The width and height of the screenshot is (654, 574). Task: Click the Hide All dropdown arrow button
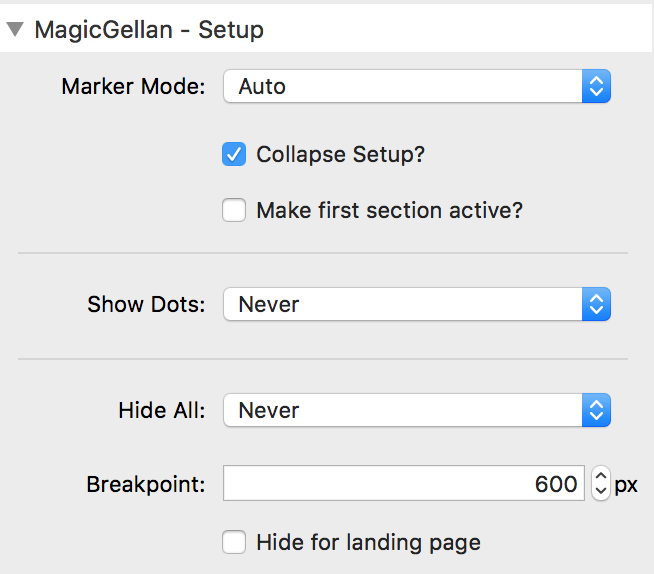pos(596,410)
